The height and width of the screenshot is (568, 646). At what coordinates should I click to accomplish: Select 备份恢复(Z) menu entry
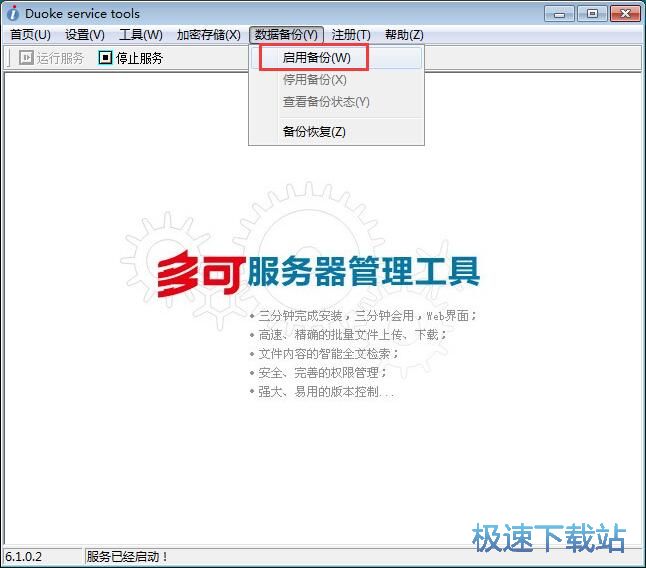pyautogui.click(x=336, y=132)
